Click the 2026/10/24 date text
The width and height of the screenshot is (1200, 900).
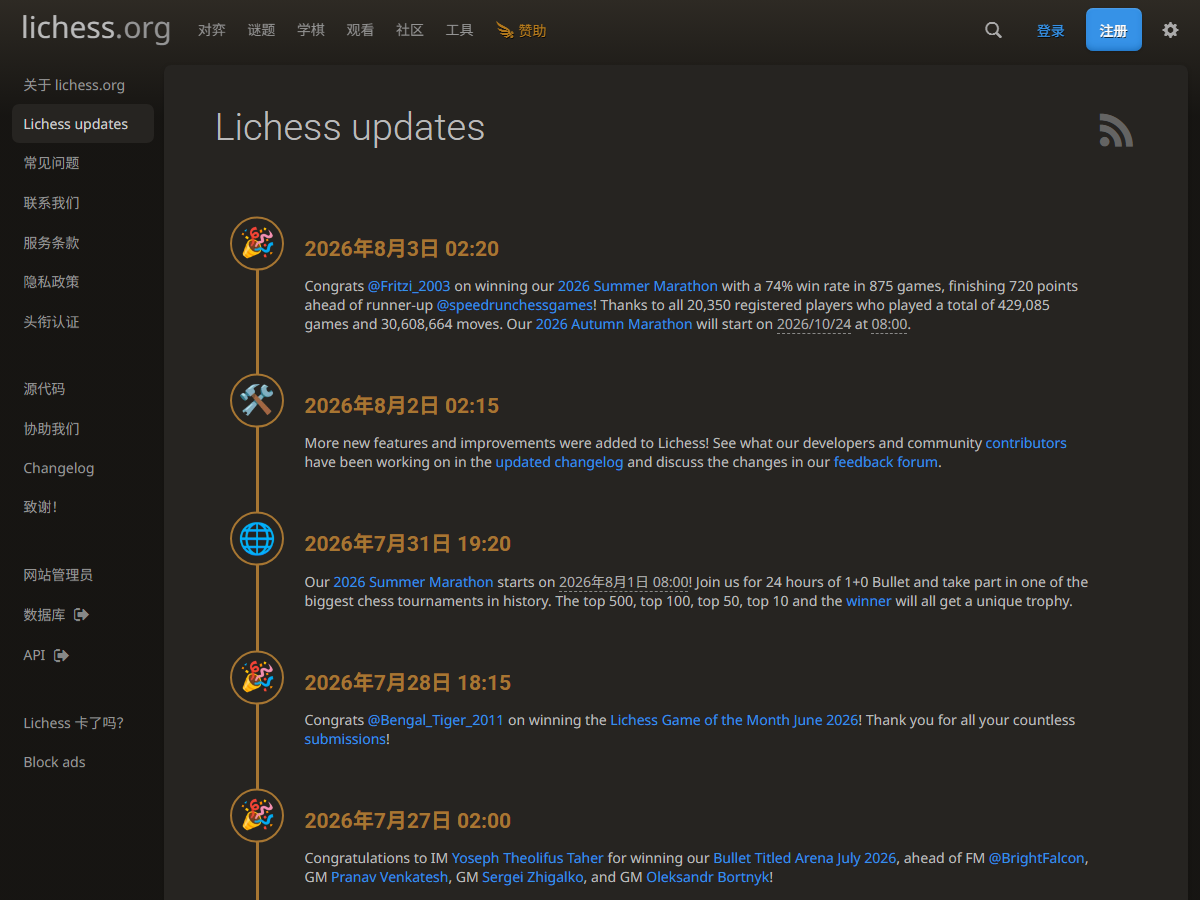pos(814,324)
